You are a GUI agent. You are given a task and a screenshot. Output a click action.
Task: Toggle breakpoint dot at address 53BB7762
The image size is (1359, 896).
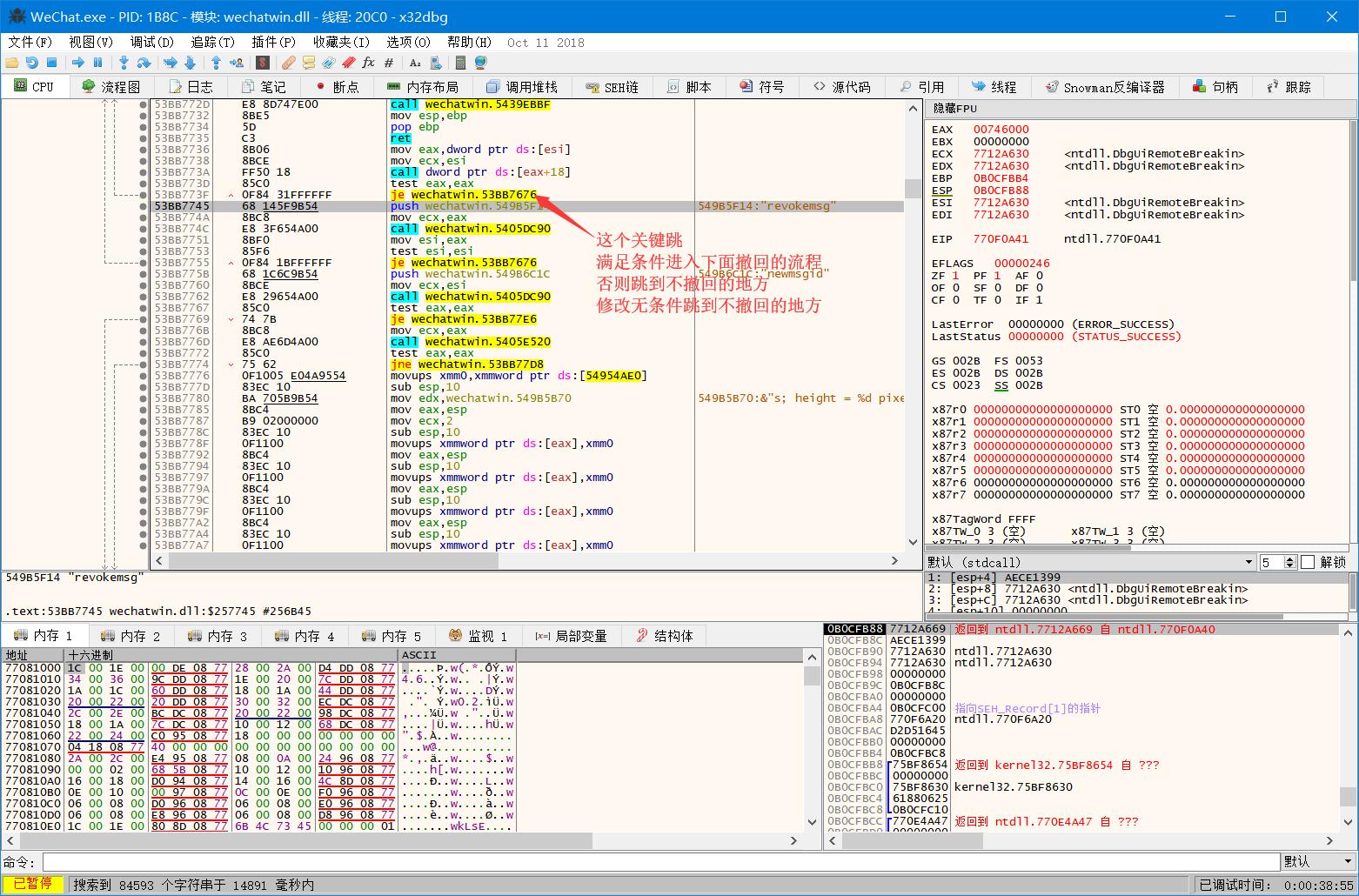[143, 297]
